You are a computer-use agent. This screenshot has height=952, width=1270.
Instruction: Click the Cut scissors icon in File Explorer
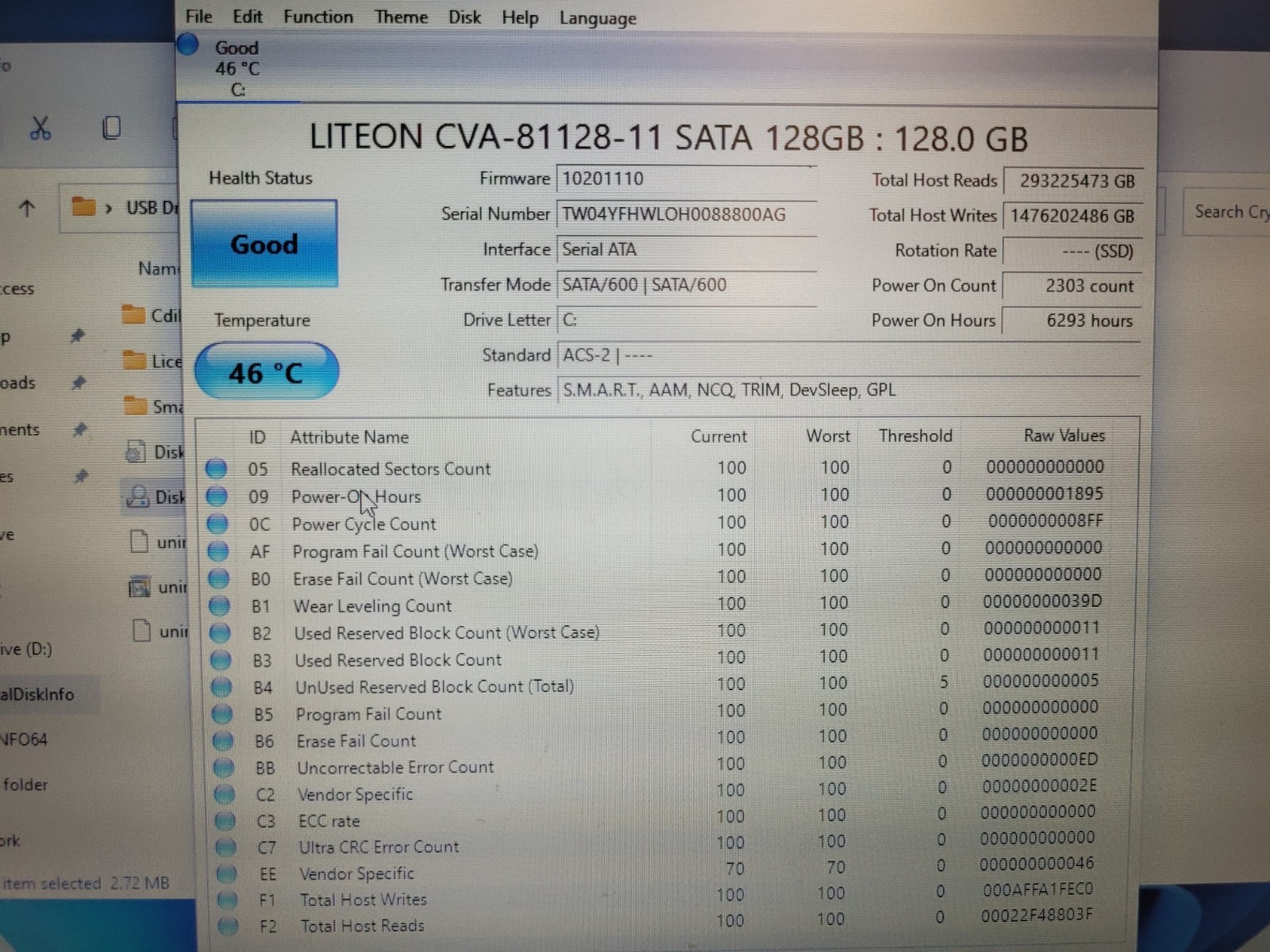tap(40, 128)
